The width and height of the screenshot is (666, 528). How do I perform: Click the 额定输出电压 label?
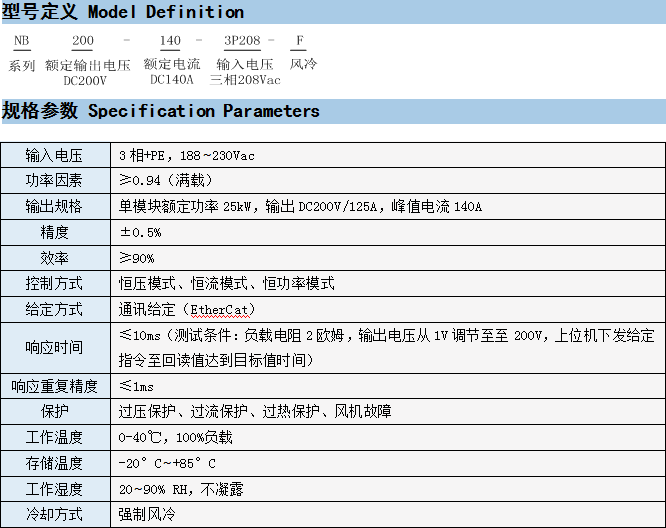tap(87, 65)
